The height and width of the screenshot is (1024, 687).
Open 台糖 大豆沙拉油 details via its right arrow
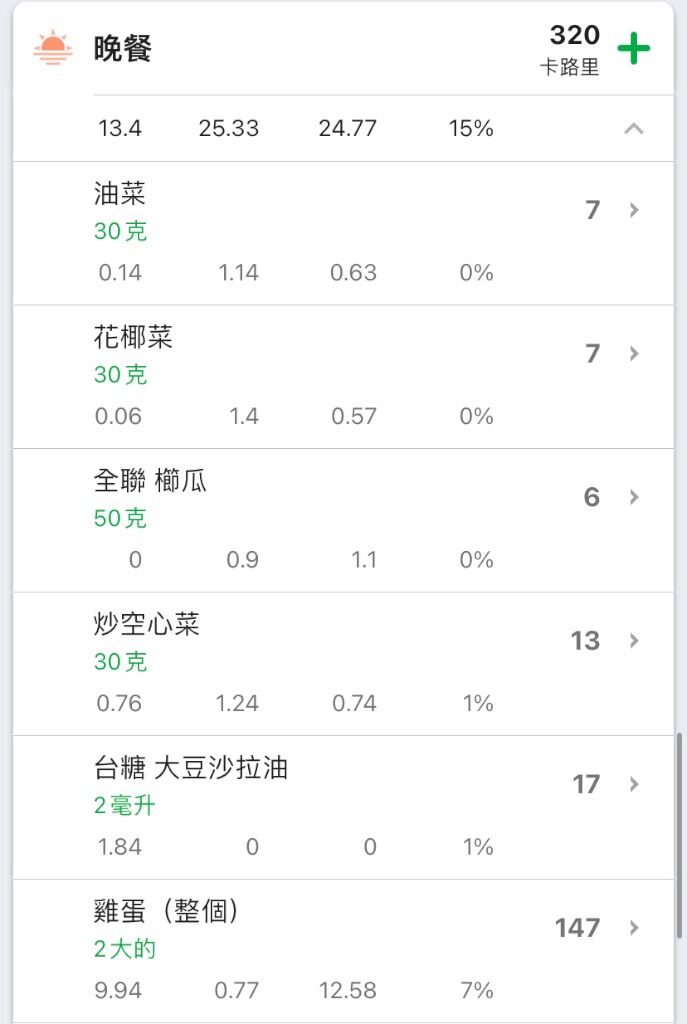[x=633, y=784]
